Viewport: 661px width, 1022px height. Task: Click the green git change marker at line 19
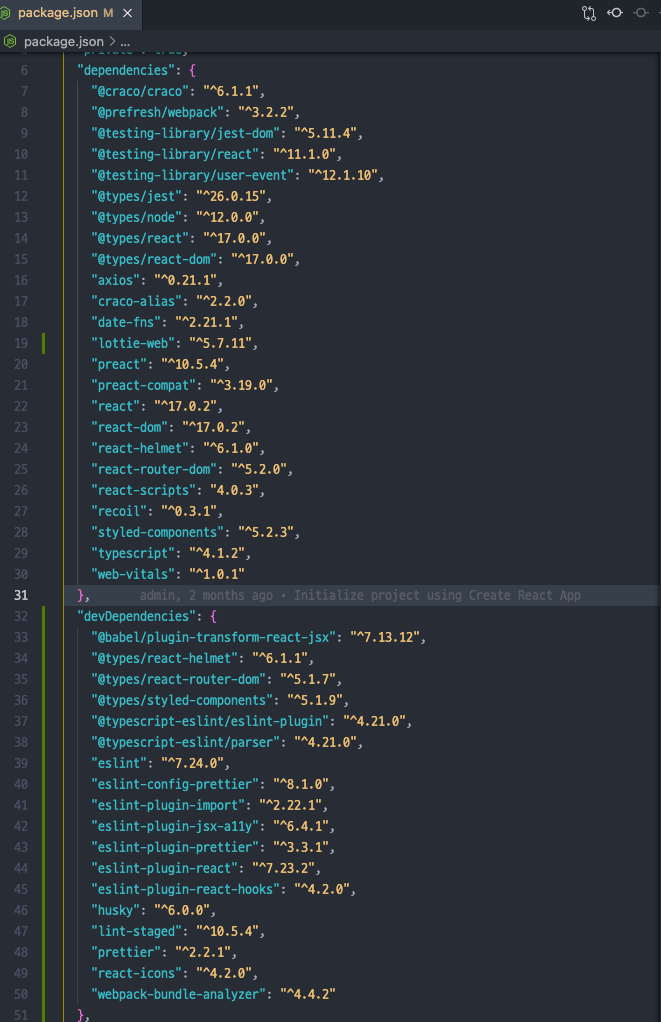(44, 343)
